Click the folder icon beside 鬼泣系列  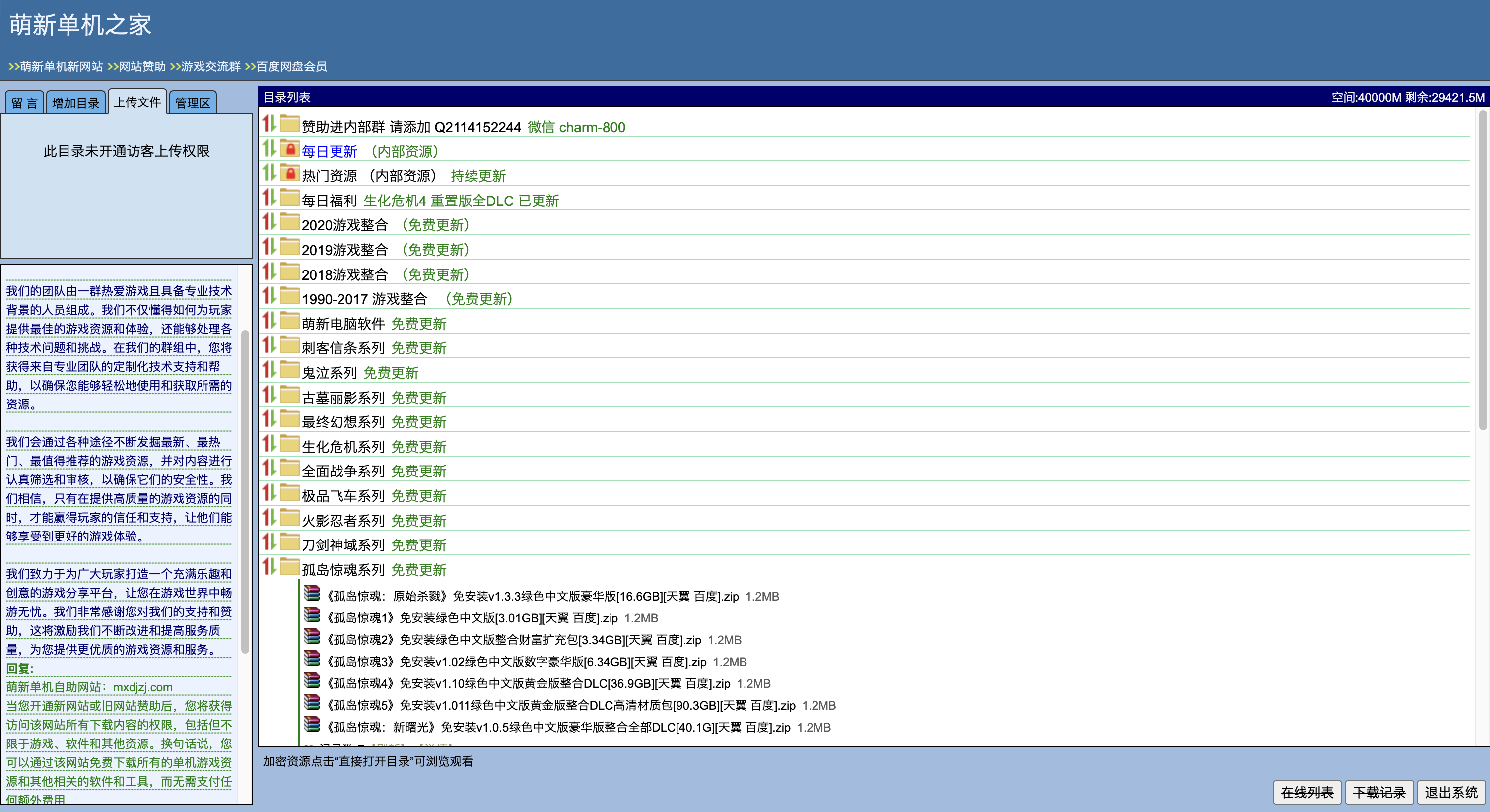tap(289, 371)
